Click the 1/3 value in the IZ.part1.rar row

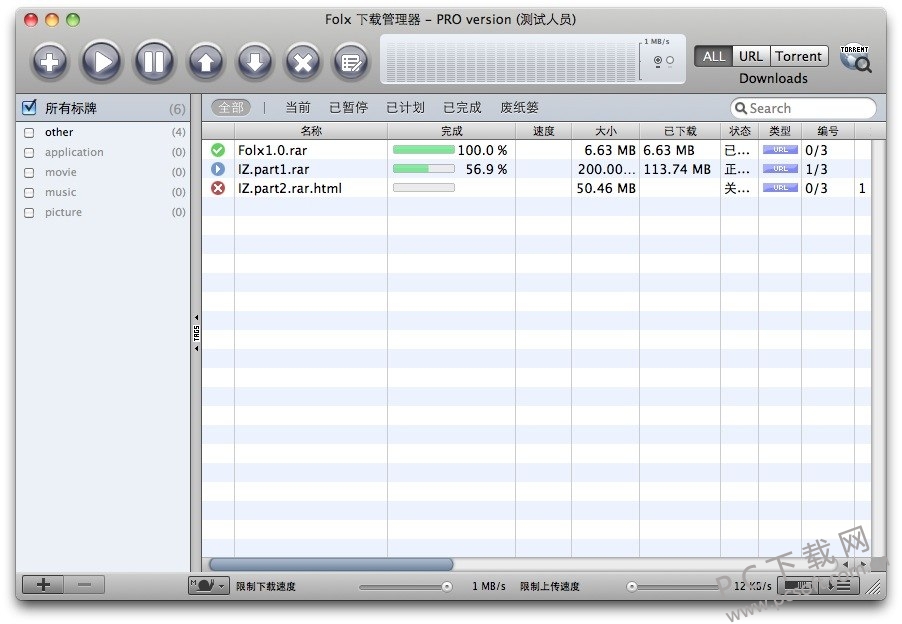point(816,169)
